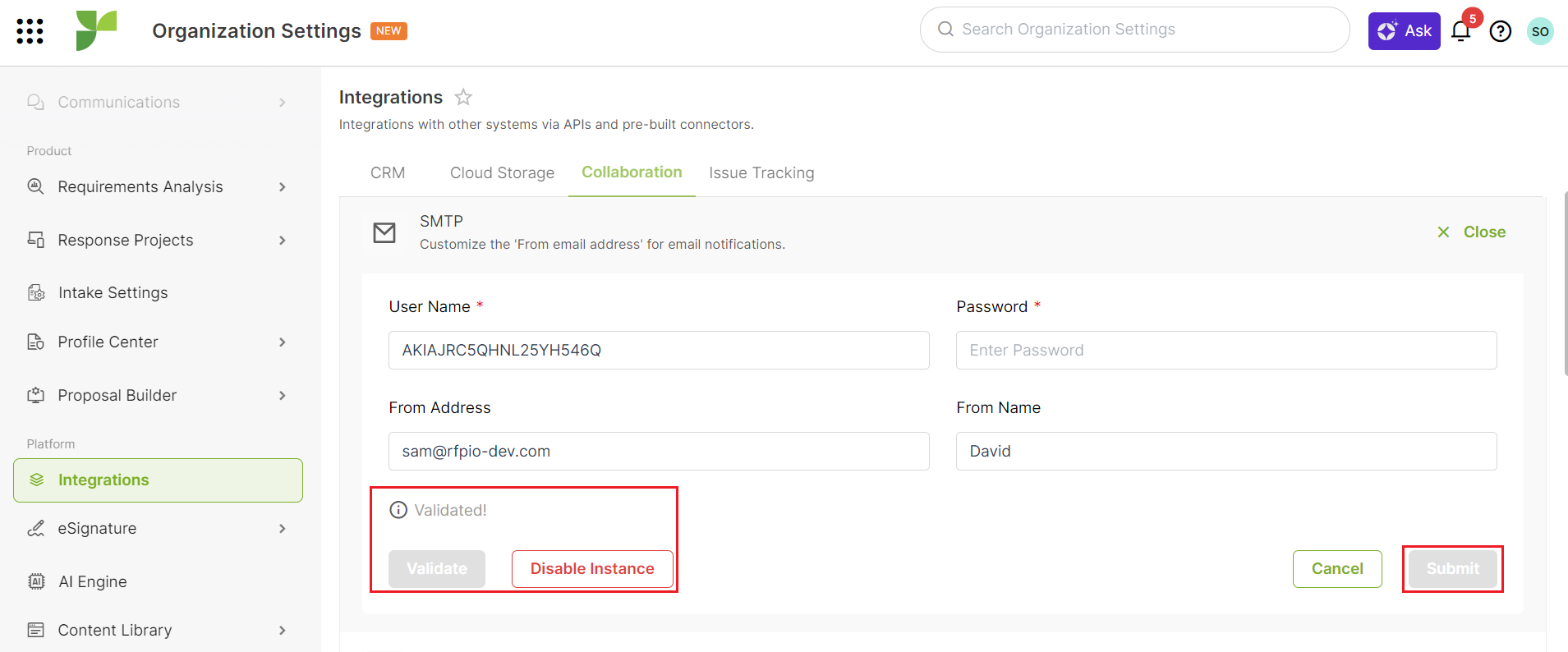Click the Validated info icon

(x=398, y=510)
